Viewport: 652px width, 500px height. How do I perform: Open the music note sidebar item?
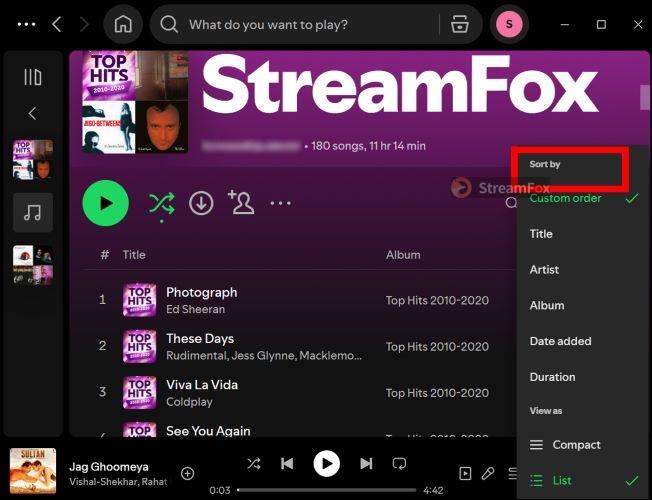(33, 212)
